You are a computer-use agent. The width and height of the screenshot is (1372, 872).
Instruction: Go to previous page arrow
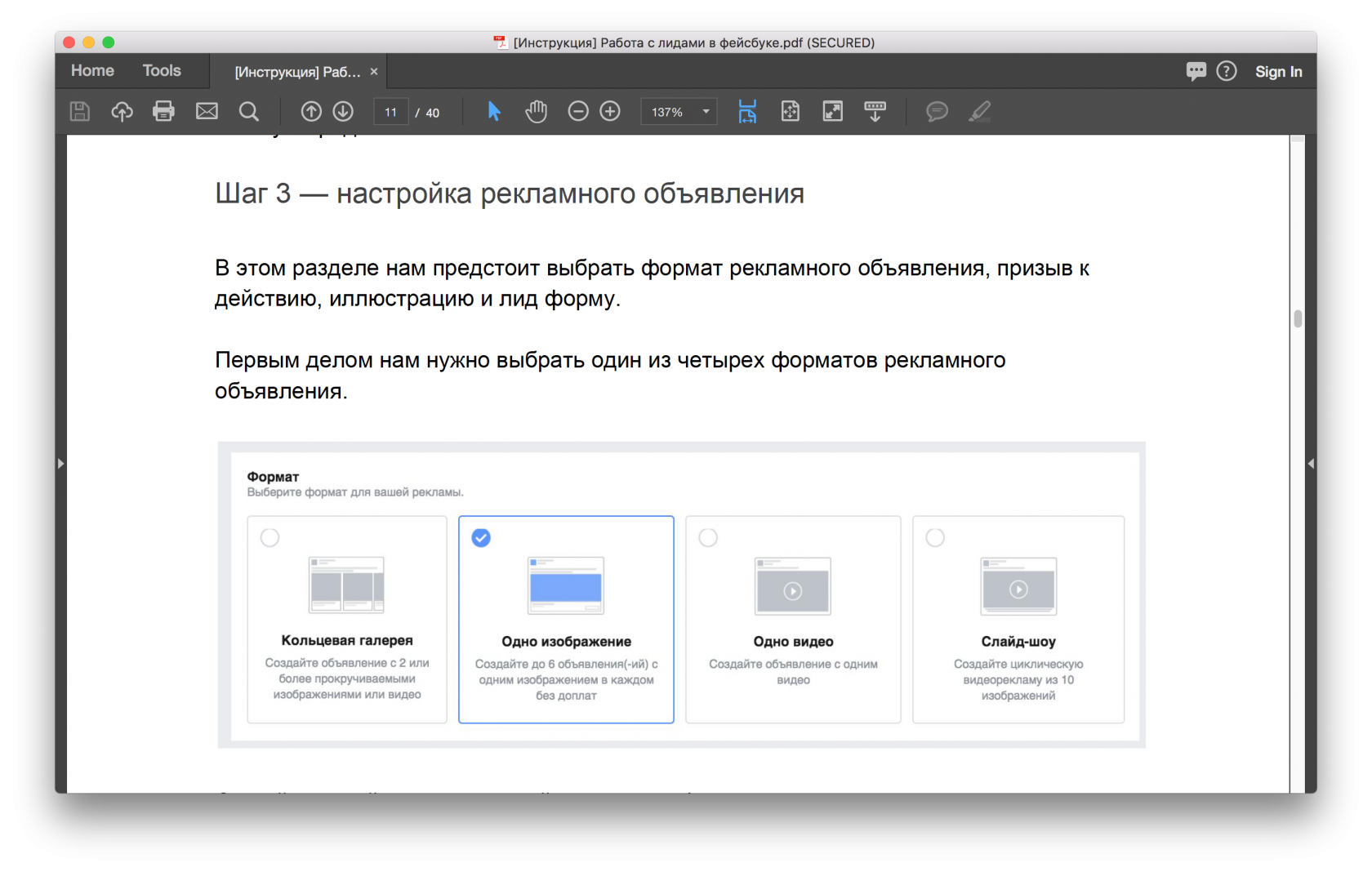coord(311,112)
